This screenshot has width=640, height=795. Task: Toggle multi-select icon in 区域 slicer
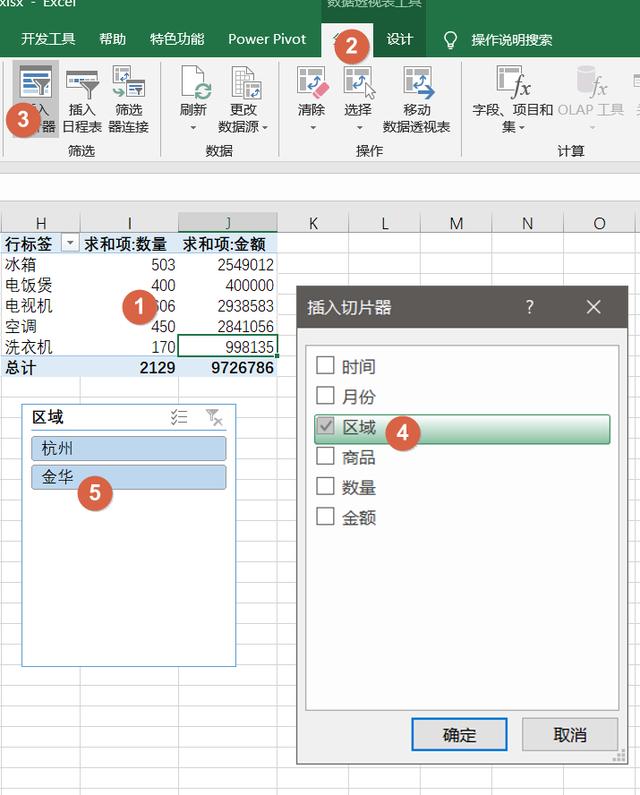point(179,417)
